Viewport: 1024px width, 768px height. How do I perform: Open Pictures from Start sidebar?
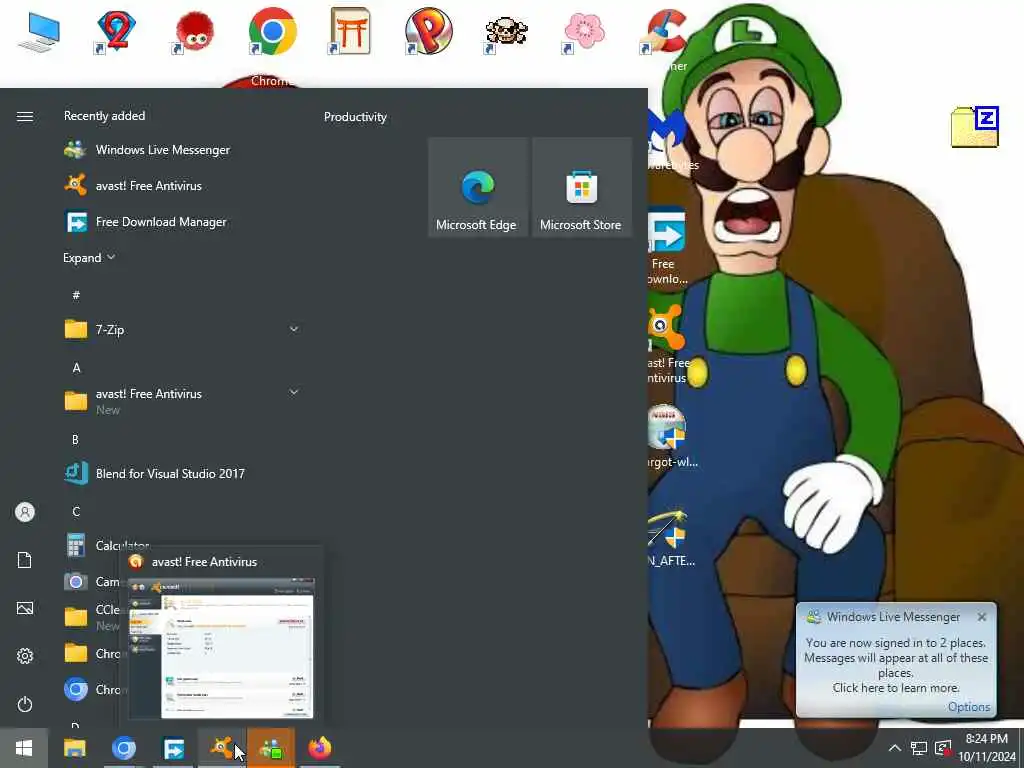25,608
